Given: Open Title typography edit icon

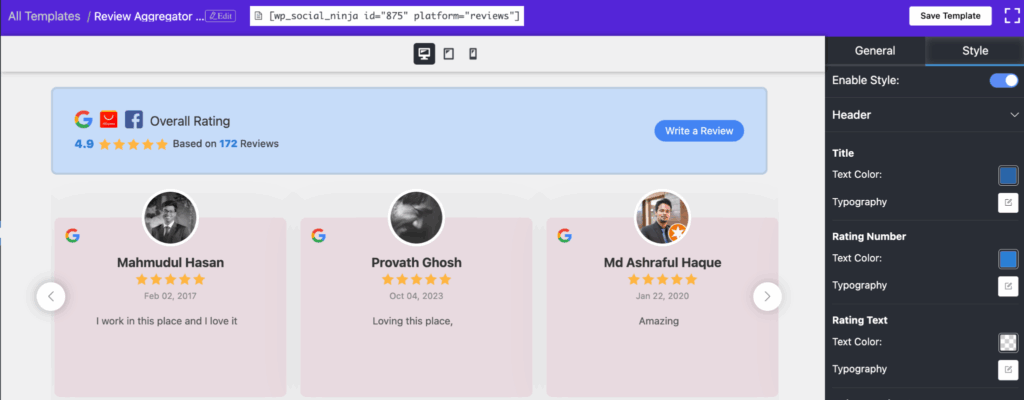Looking at the screenshot, I should [x=1008, y=203].
